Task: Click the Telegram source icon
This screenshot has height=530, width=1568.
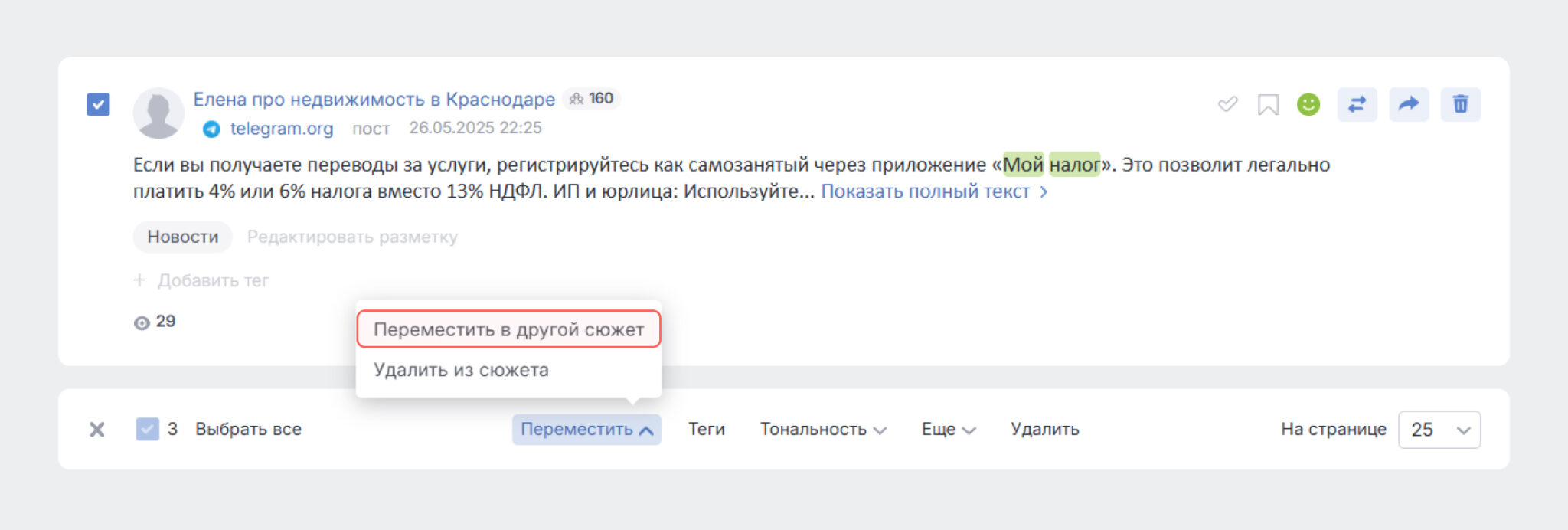Action: click(x=211, y=129)
